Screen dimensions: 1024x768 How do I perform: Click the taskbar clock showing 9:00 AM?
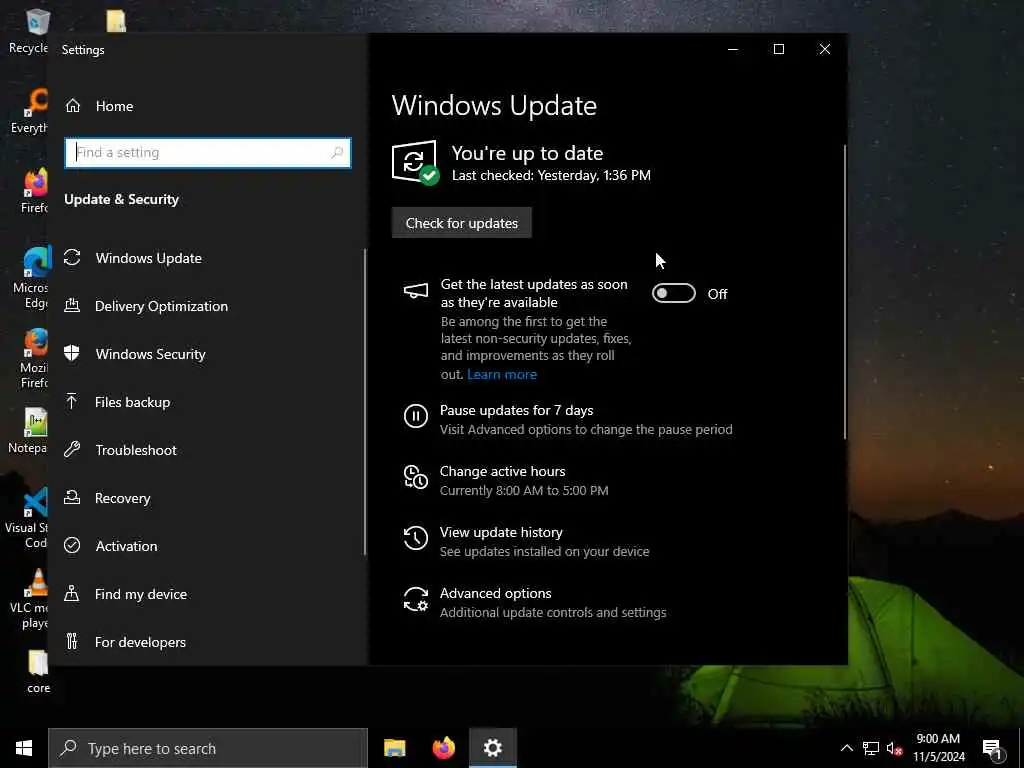[938, 748]
